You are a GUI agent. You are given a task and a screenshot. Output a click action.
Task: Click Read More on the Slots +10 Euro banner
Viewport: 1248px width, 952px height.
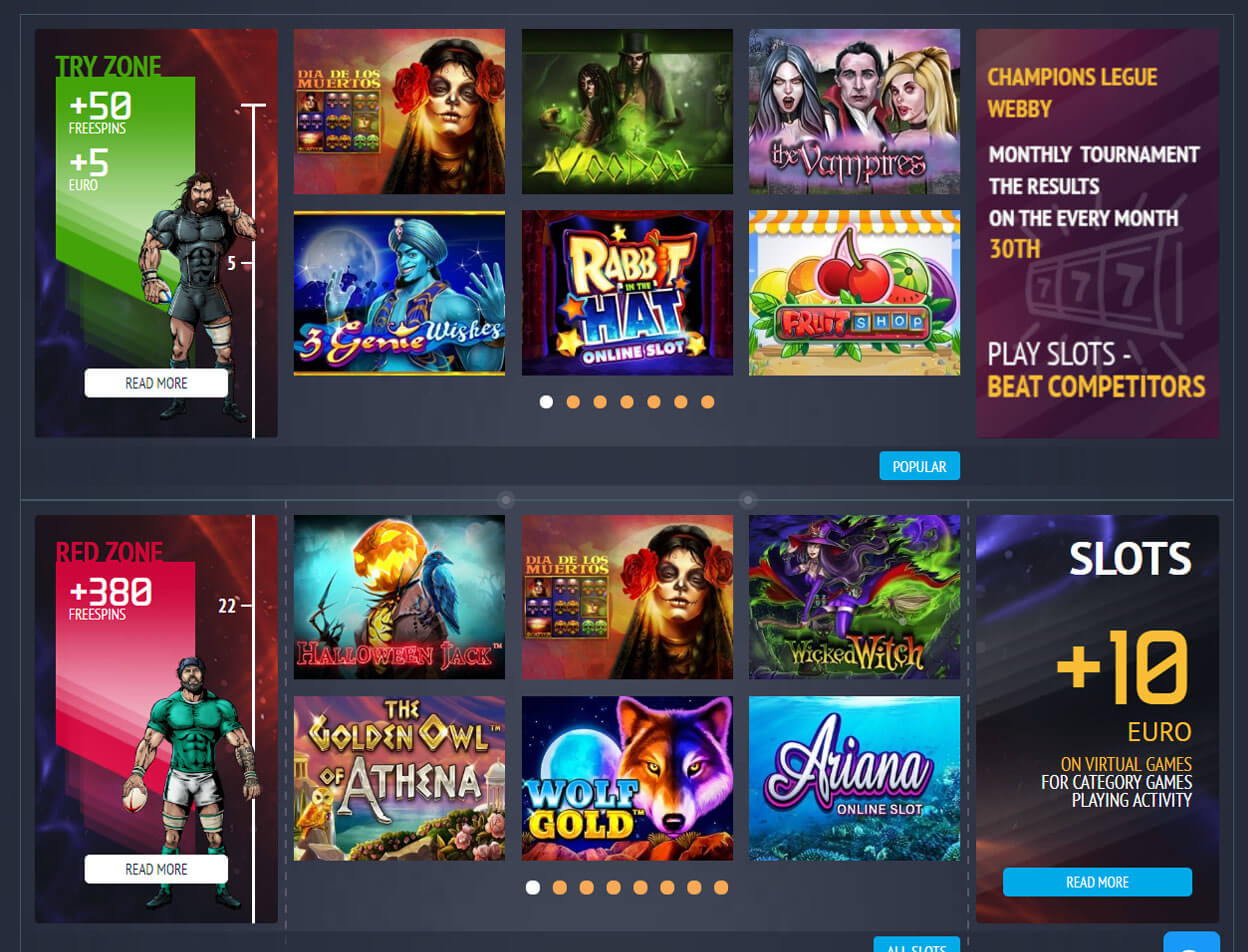click(x=1097, y=882)
